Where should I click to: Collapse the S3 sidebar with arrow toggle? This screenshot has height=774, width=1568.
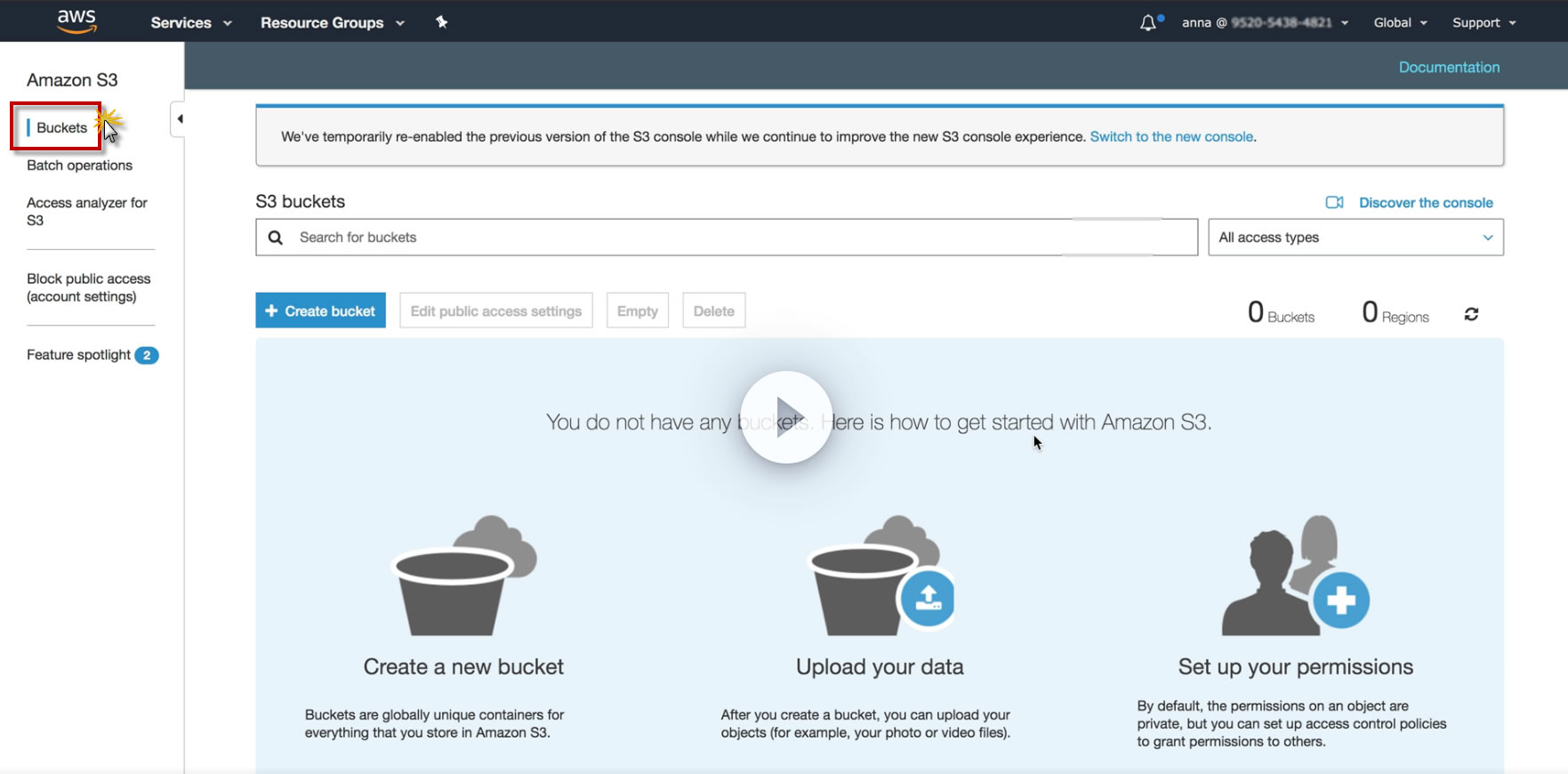coord(179,119)
